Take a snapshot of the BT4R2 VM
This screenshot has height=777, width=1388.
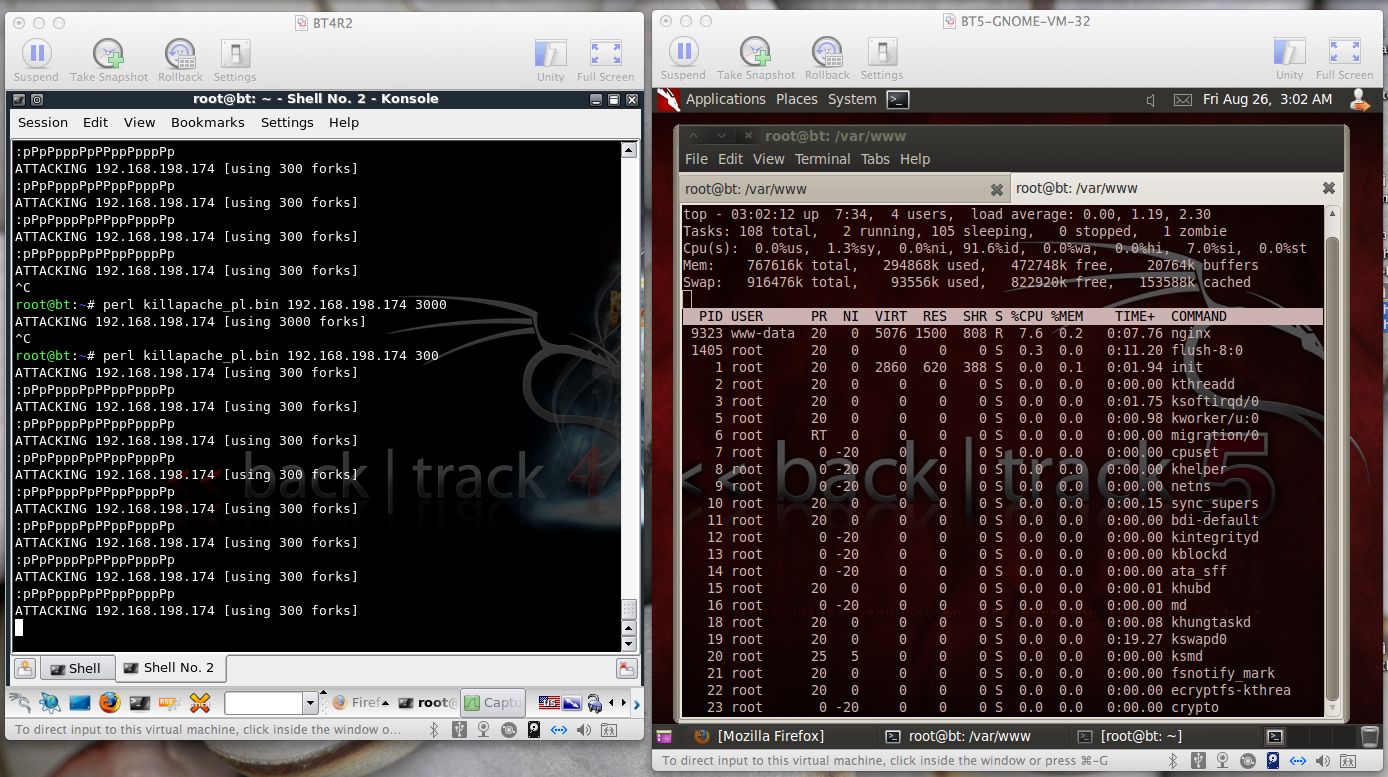click(x=109, y=60)
